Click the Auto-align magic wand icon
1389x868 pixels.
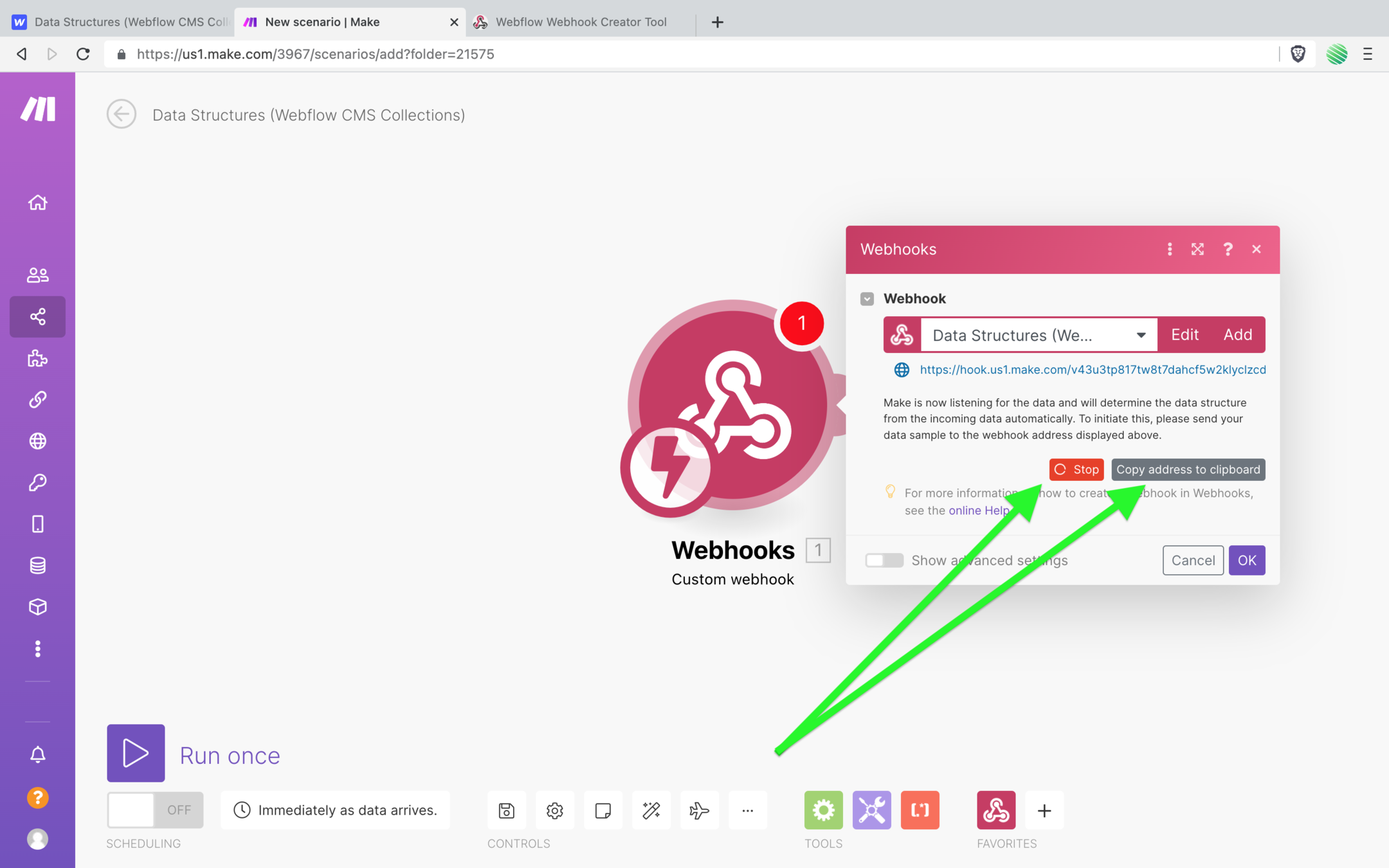651,810
